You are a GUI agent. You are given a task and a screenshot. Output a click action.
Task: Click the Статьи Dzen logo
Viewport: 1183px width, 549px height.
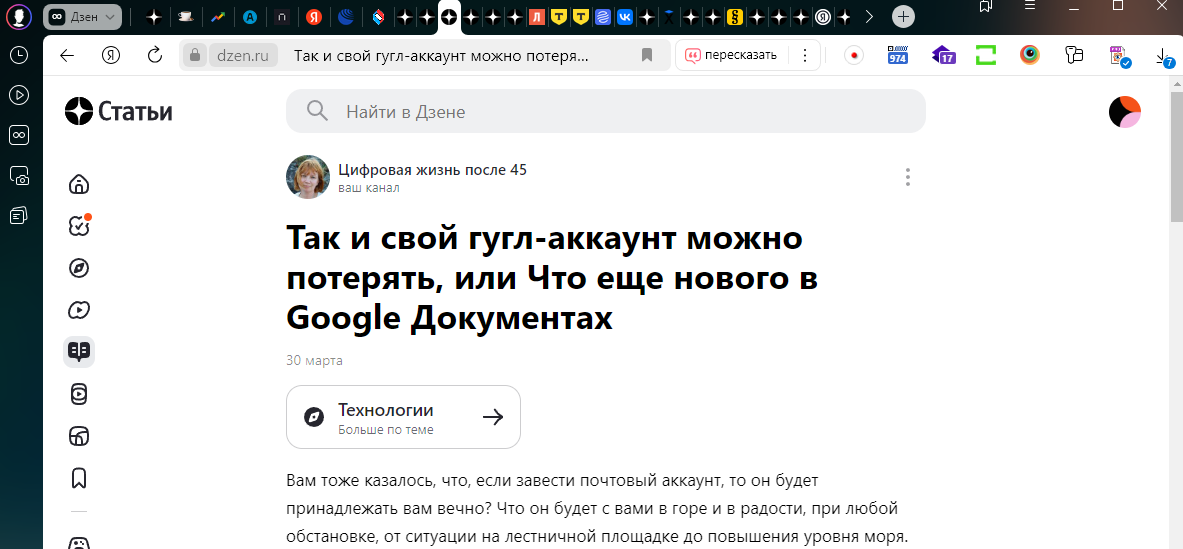click(x=118, y=112)
